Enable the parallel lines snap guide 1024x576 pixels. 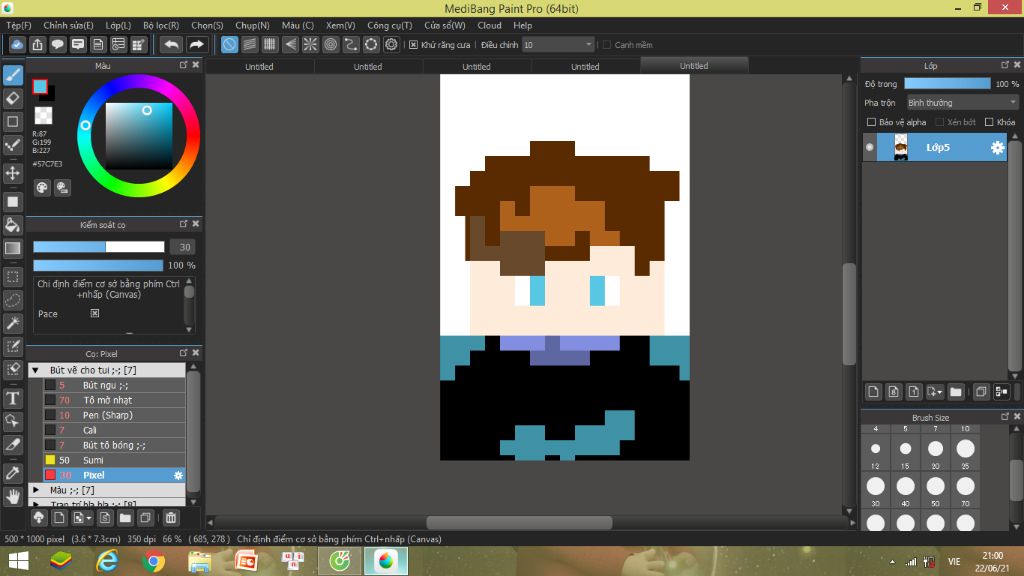[249, 44]
